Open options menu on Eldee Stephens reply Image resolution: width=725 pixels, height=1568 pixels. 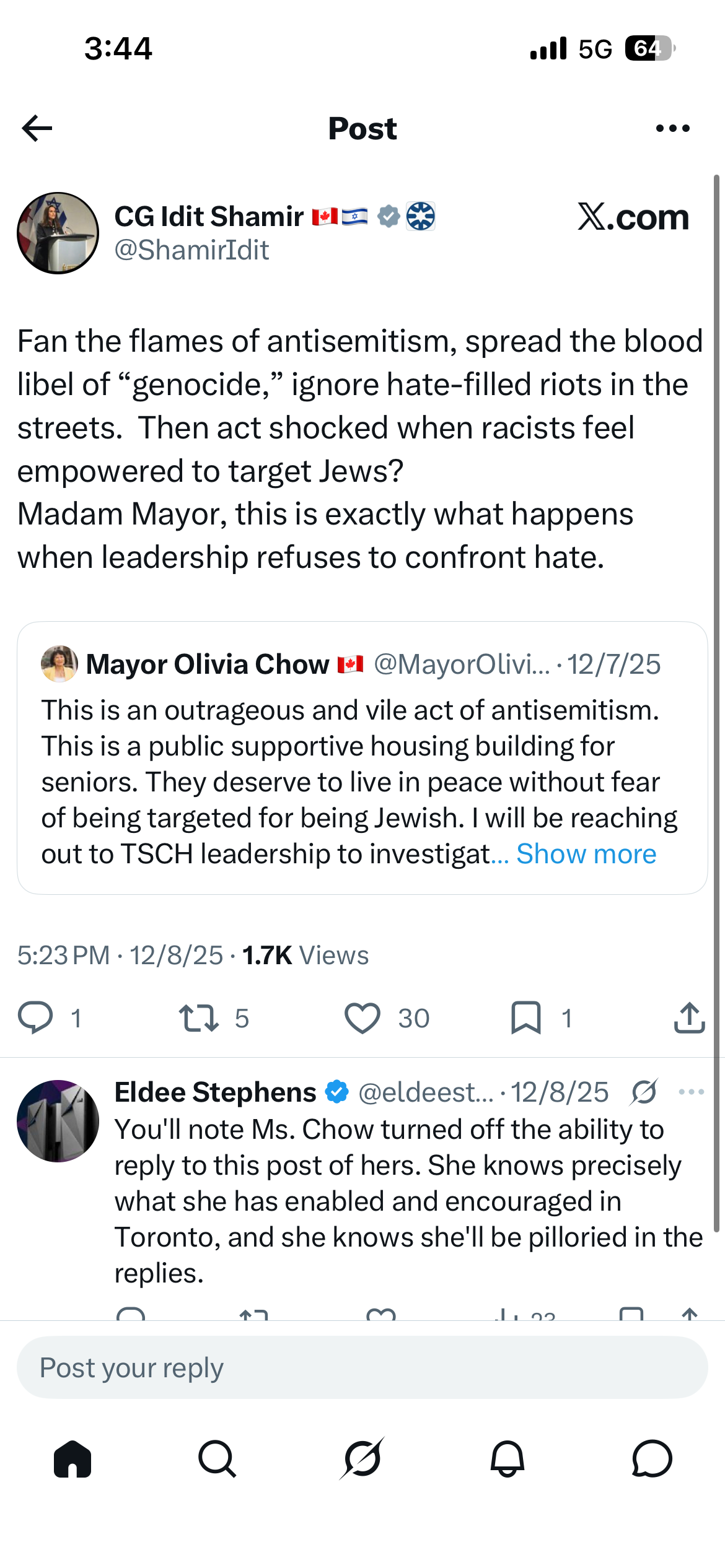692,1092
